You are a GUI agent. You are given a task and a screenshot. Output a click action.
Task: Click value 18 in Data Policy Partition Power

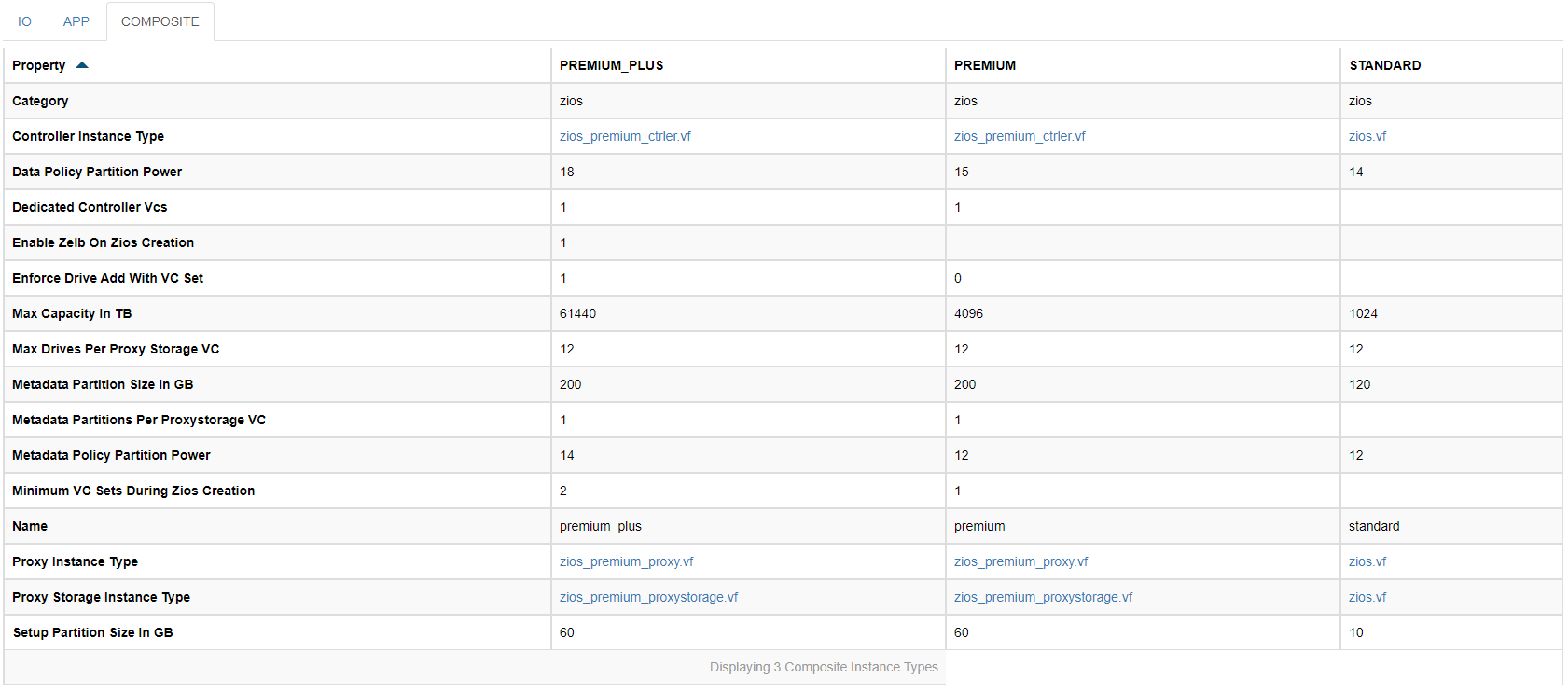click(x=567, y=172)
